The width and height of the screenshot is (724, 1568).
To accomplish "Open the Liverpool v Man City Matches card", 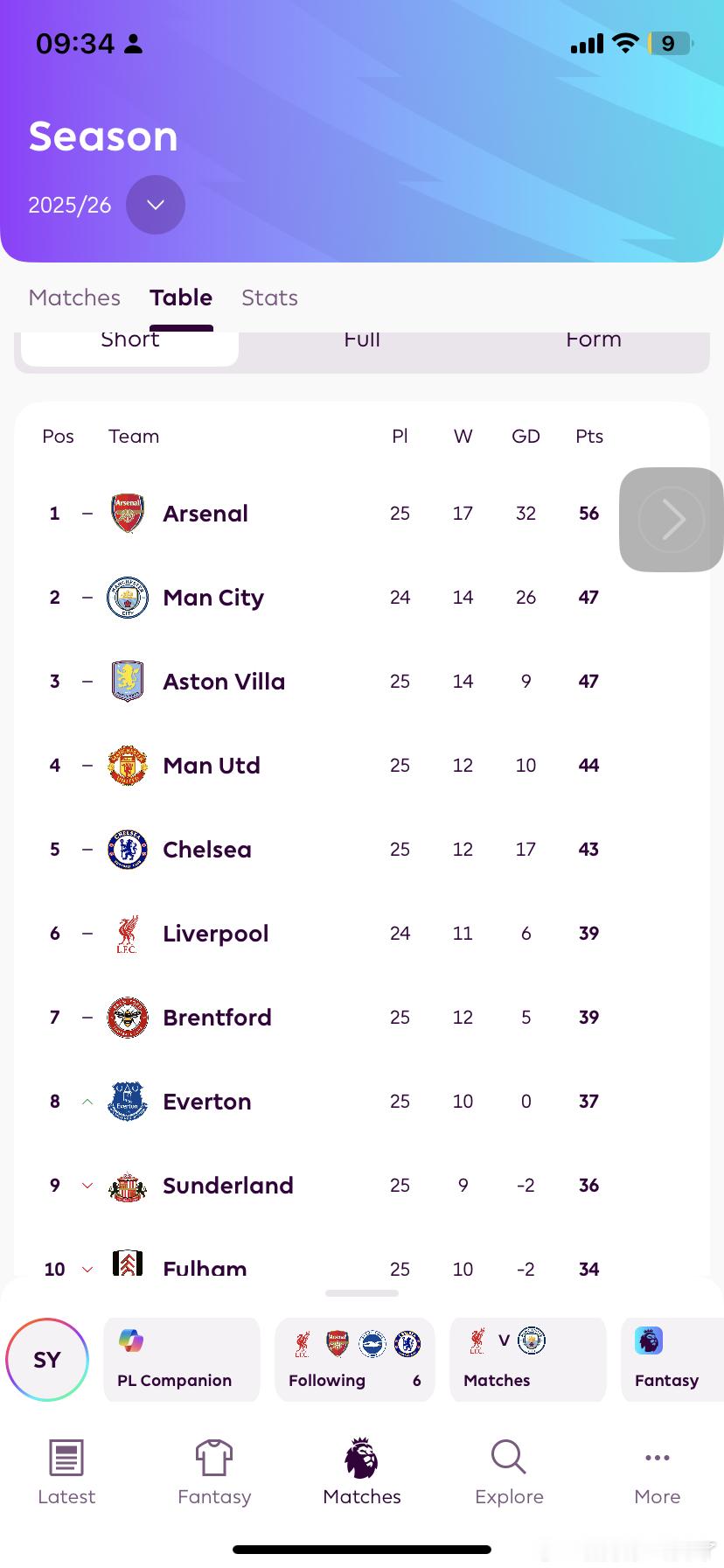I will (x=527, y=1360).
